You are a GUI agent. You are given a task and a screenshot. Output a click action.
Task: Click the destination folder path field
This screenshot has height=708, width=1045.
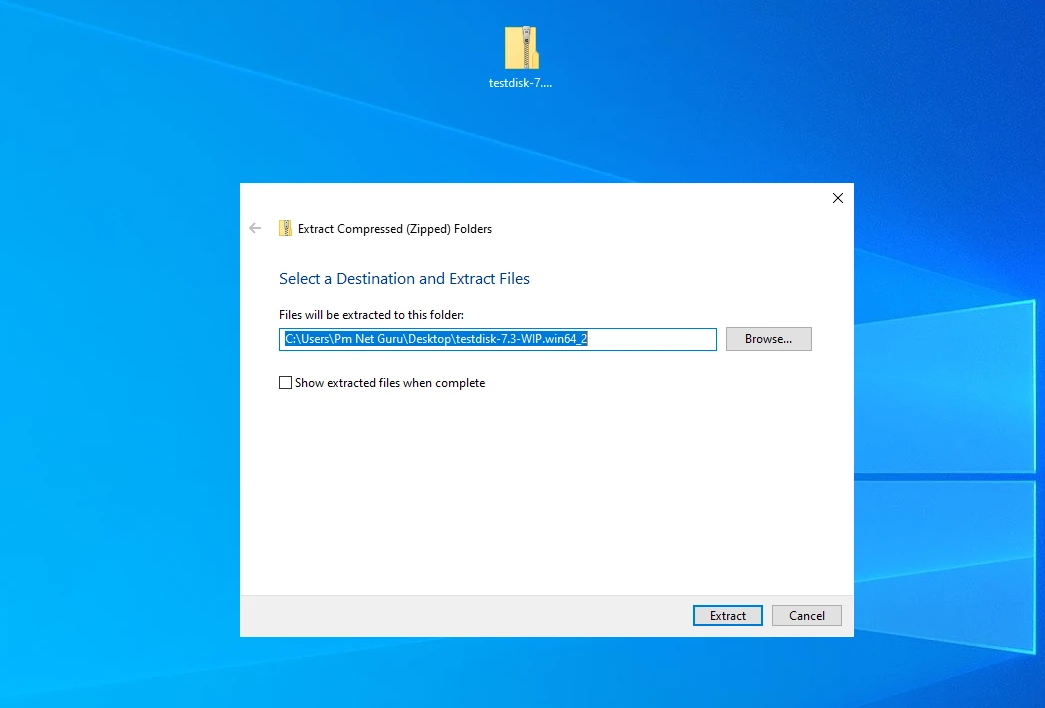point(498,339)
